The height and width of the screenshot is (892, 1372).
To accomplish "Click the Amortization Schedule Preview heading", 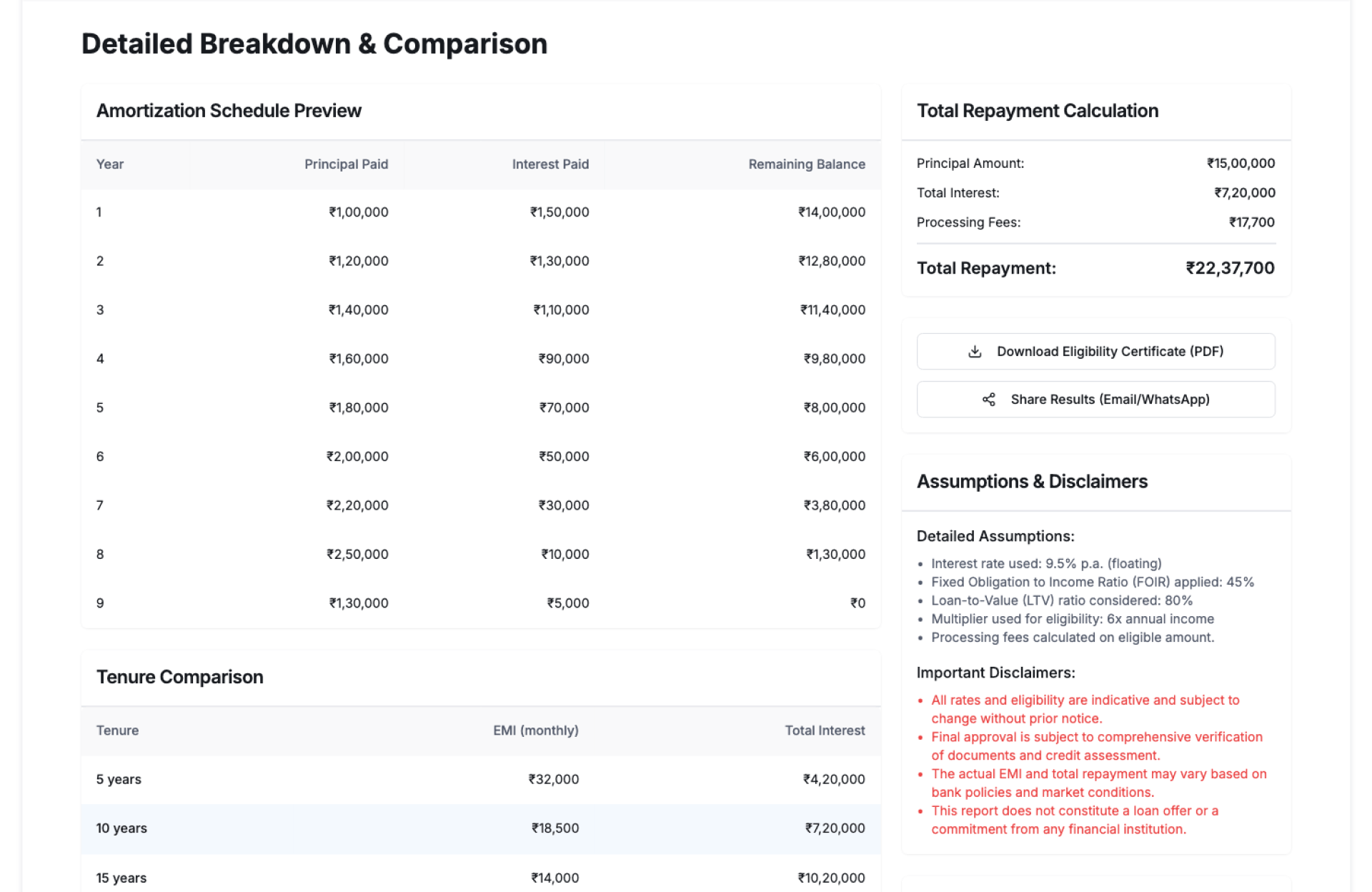I will coord(229,111).
